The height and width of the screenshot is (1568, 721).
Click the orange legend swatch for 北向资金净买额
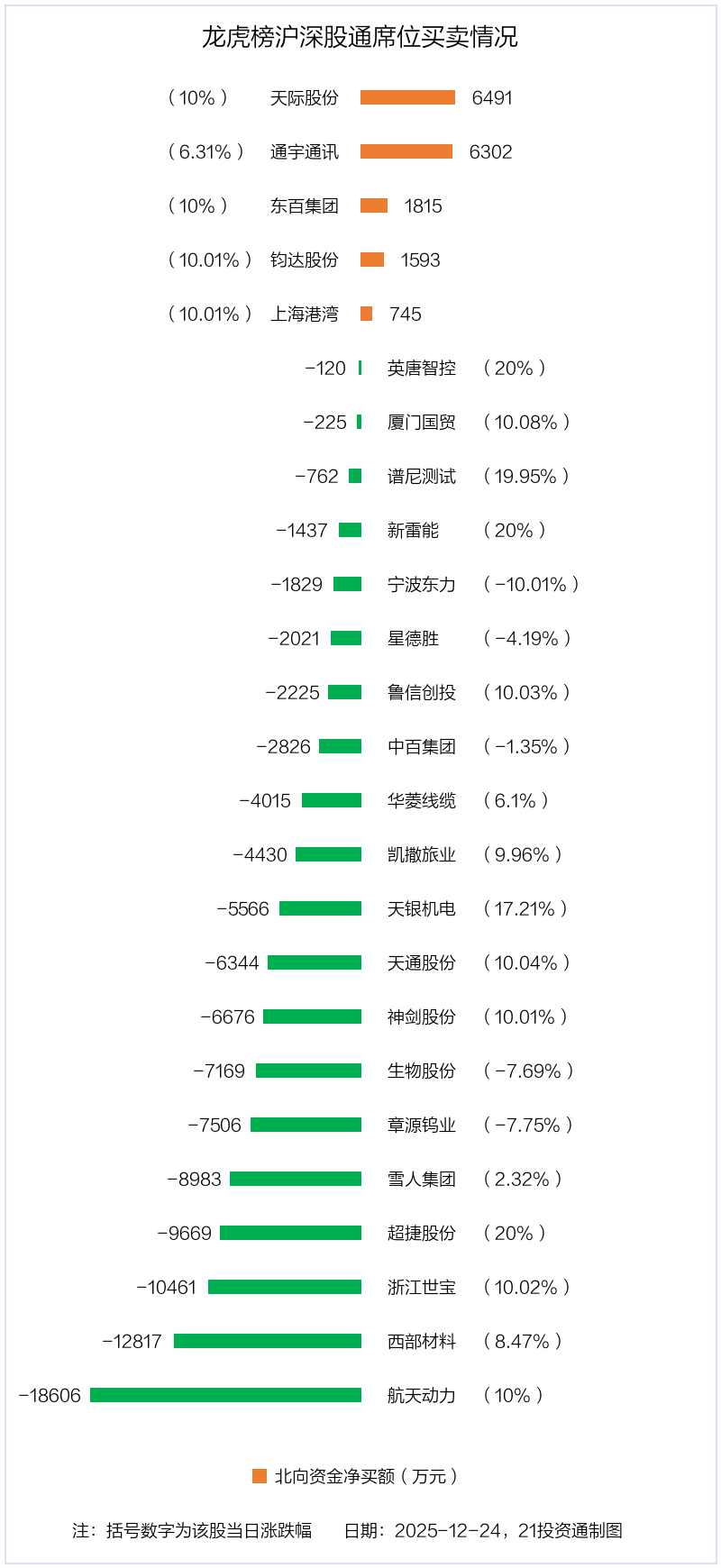[260, 1476]
